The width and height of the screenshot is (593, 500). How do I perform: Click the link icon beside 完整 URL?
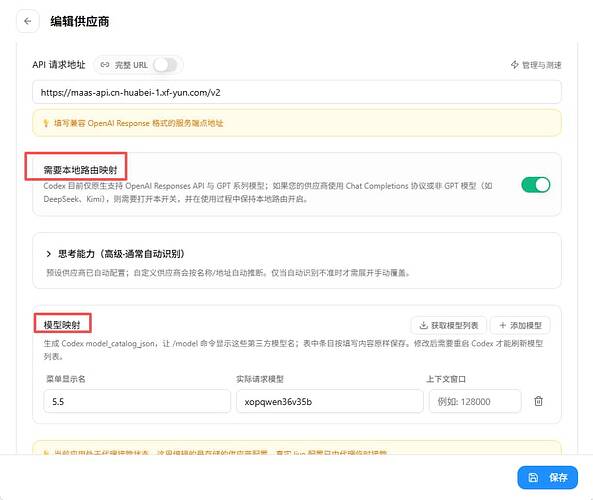click(x=105, y=65)
